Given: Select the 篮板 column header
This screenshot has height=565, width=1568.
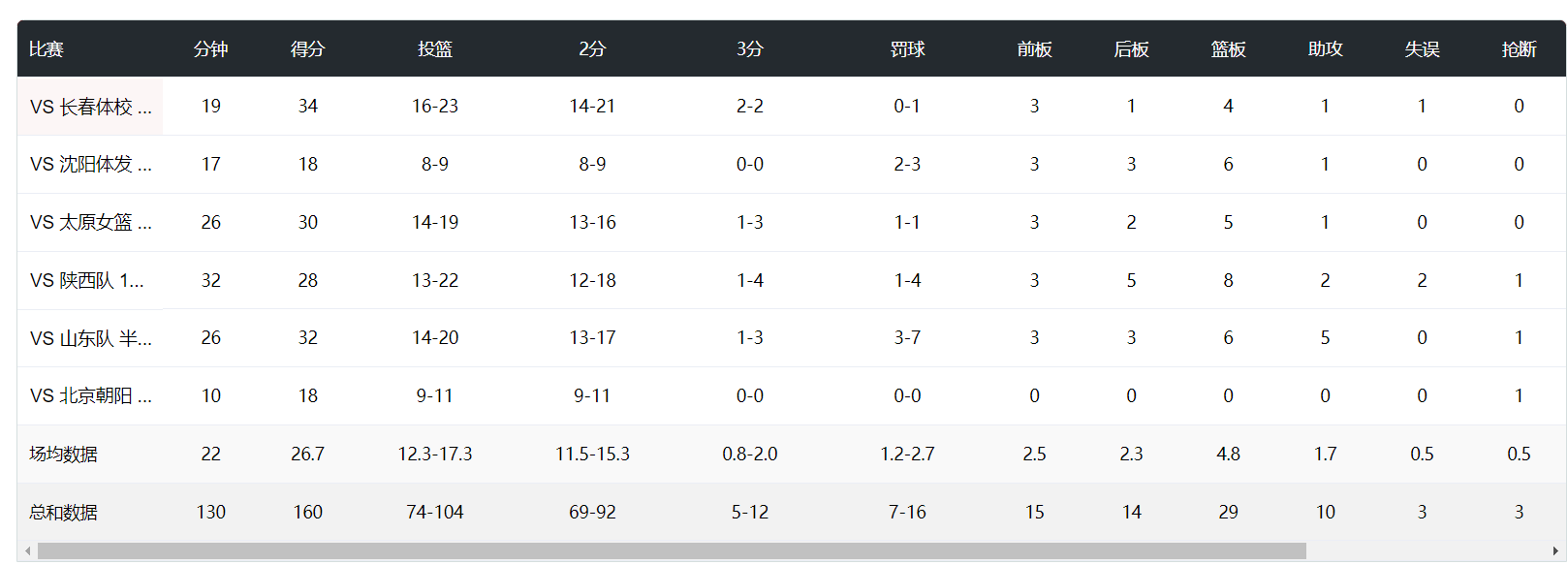Looking at the screenshot, I should (x=1229, y=49).
